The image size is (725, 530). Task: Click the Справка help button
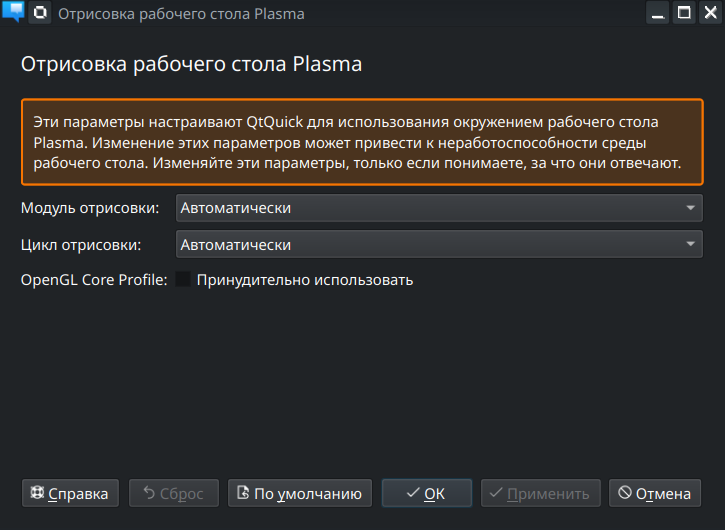70,493
